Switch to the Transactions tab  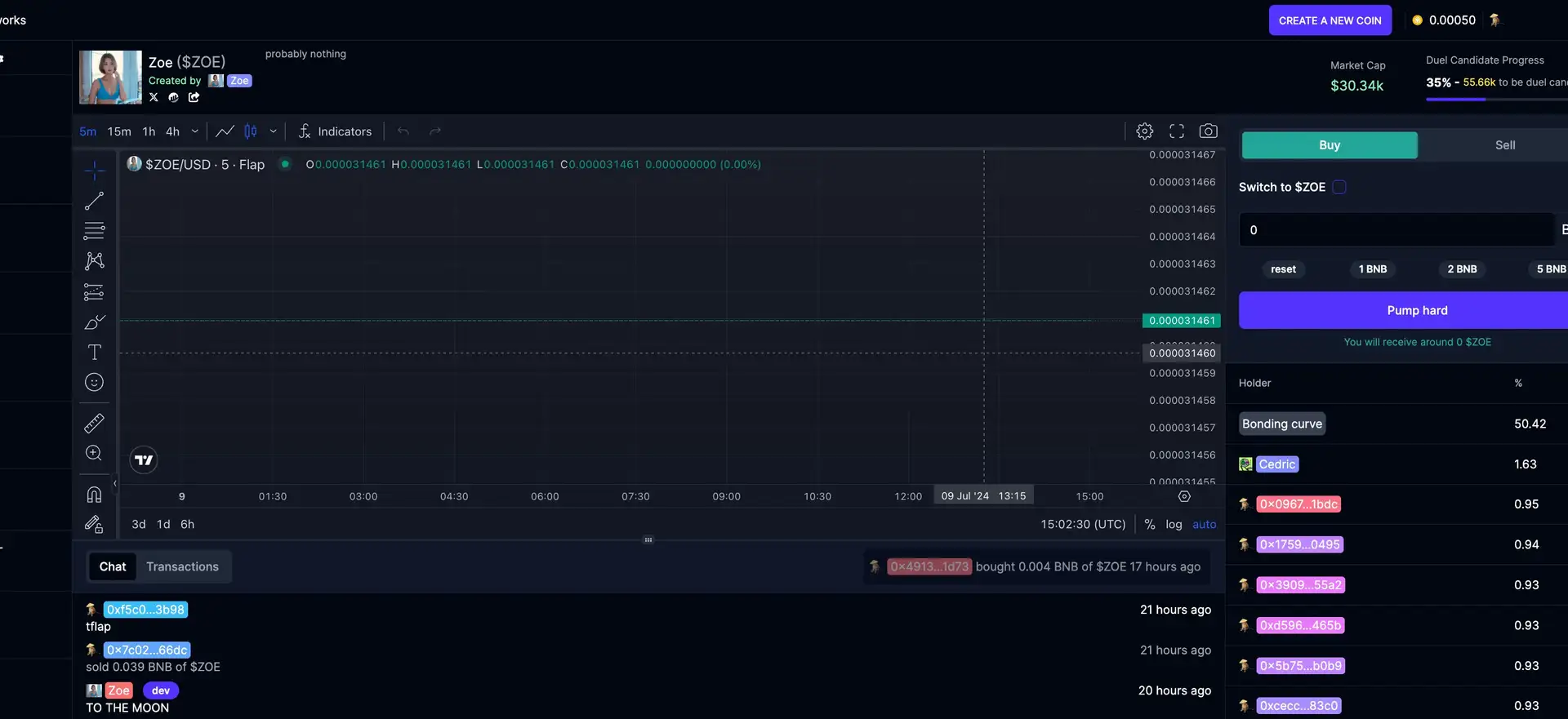182,566
